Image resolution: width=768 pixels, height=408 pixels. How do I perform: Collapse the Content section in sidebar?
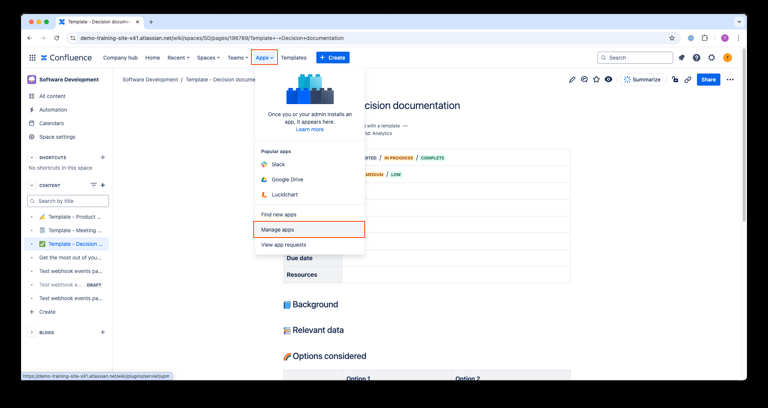coord(32,185)
